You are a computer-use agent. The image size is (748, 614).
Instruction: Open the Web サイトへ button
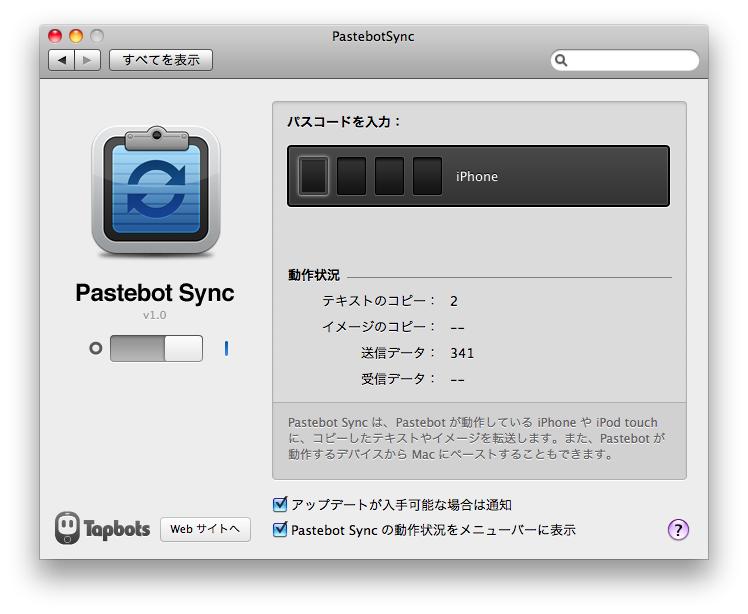(205, 529)
